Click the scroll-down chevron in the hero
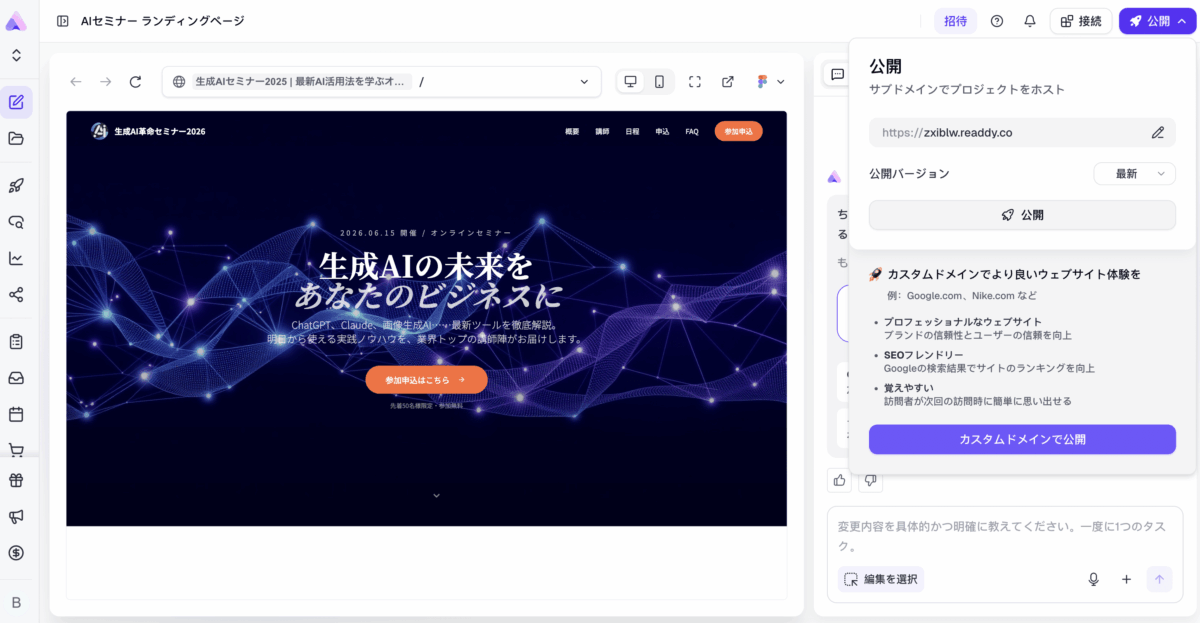The height and width of the screenshot is (623, 1200). coord(436,495)
